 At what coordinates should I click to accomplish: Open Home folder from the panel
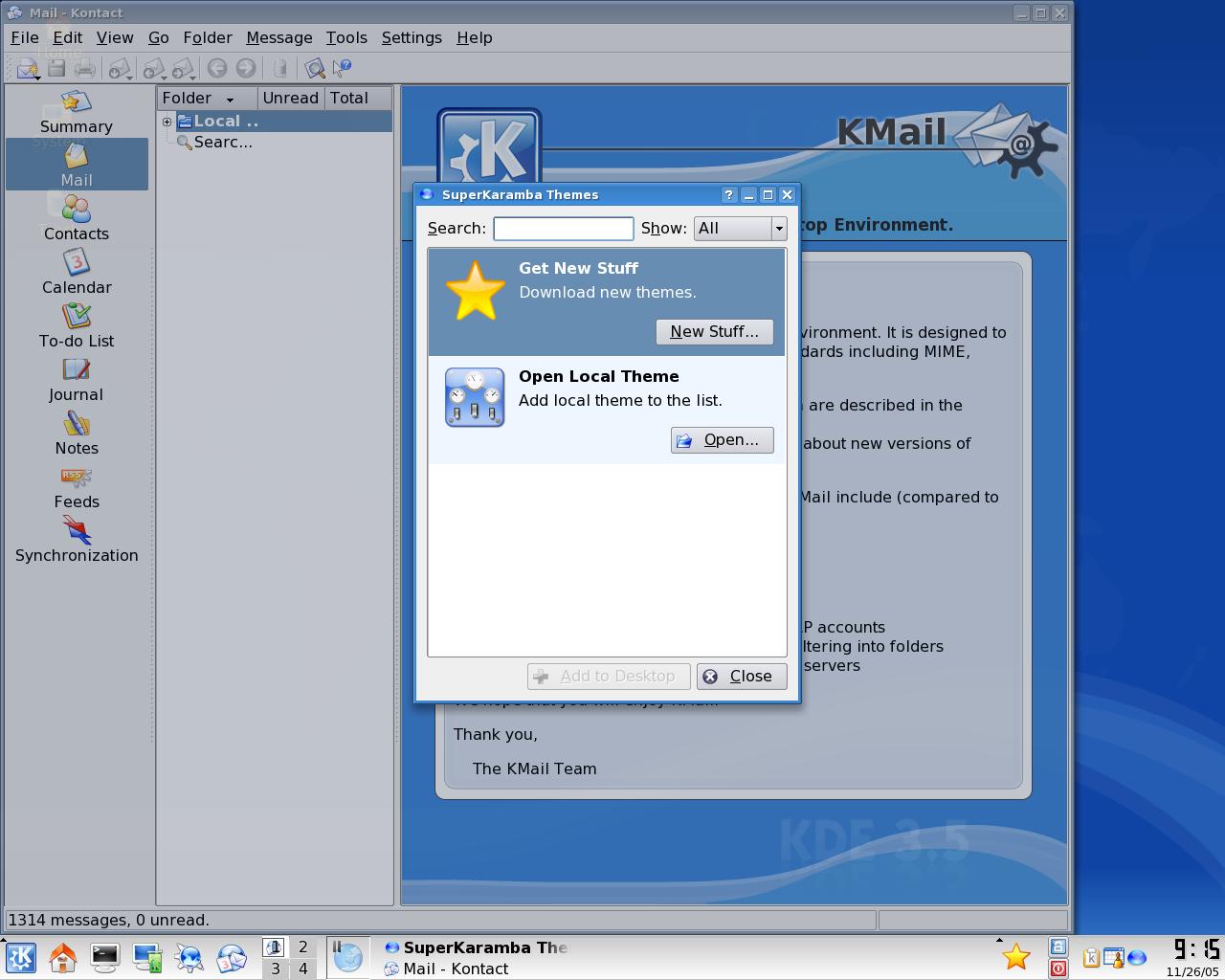tap(63, 958)
